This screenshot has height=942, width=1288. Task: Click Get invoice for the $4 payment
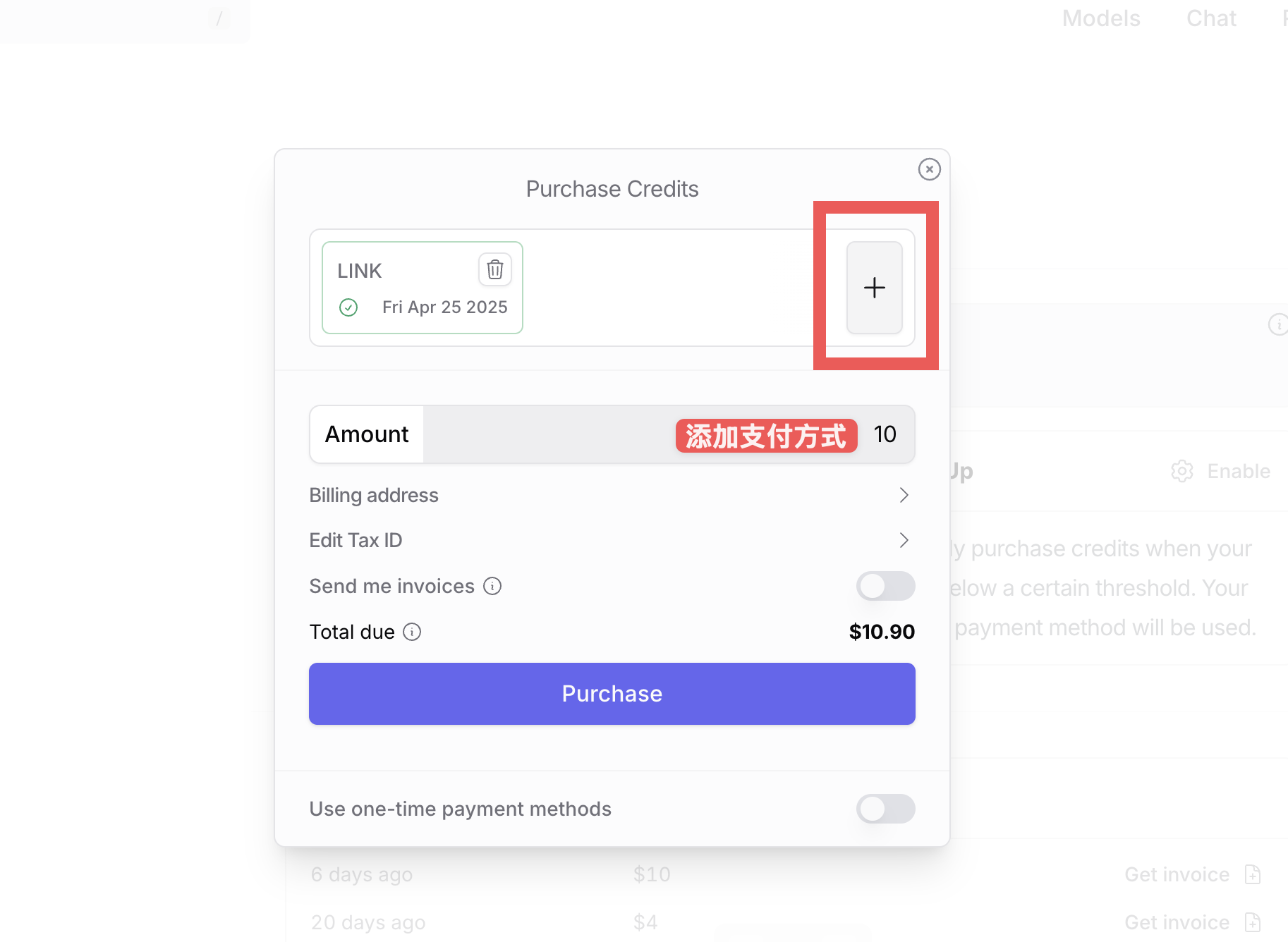(x=1177, y=922)
